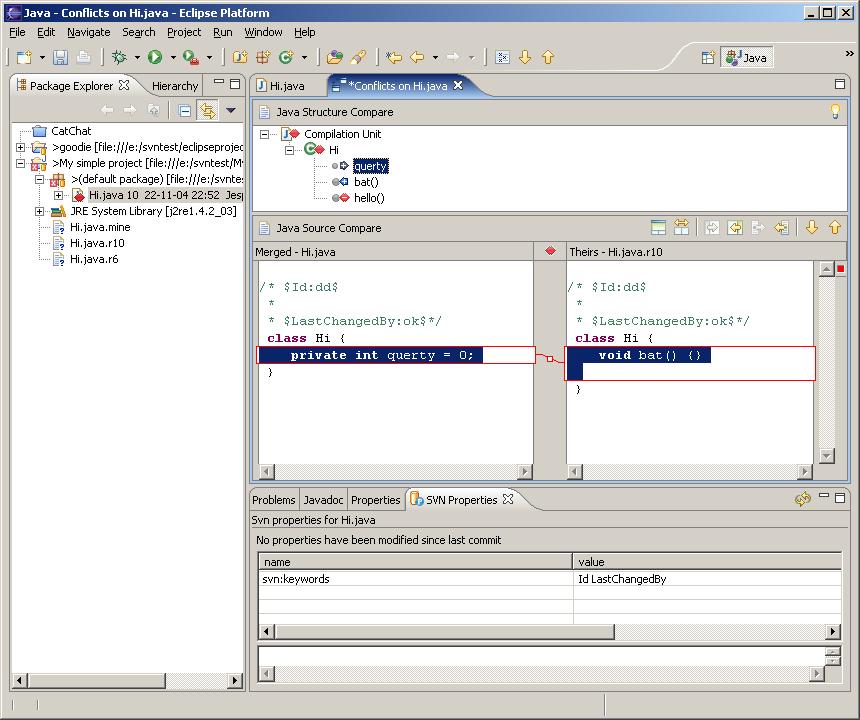The height and width of the screenshot is (720, 860).
Task: Switch to the Javadoc tab
Action: coord(323,500)
